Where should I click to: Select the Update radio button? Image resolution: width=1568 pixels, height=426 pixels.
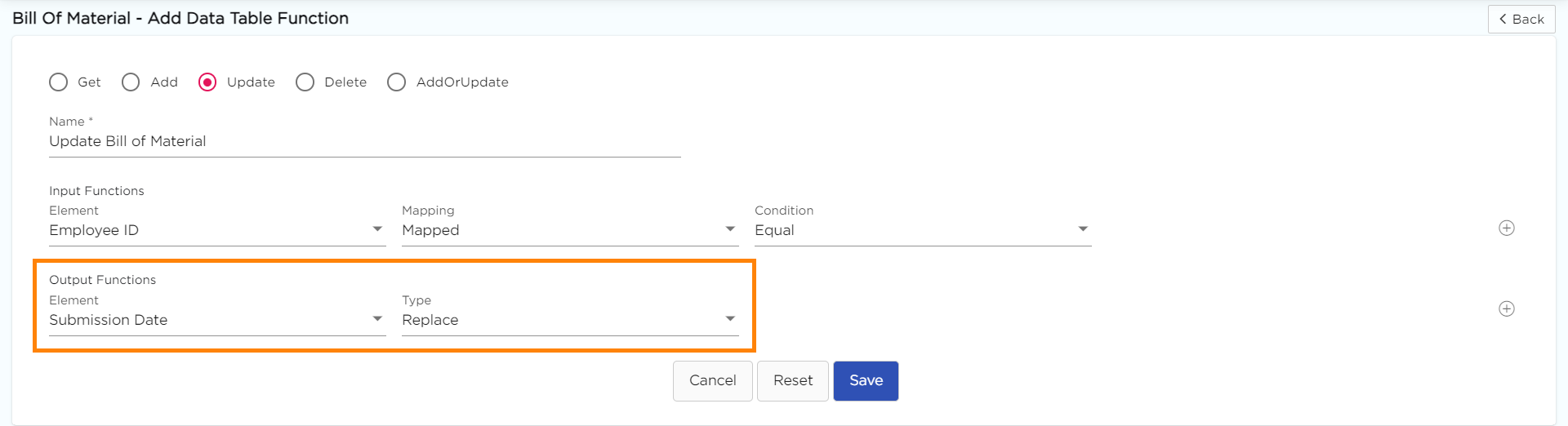[207, 82]
